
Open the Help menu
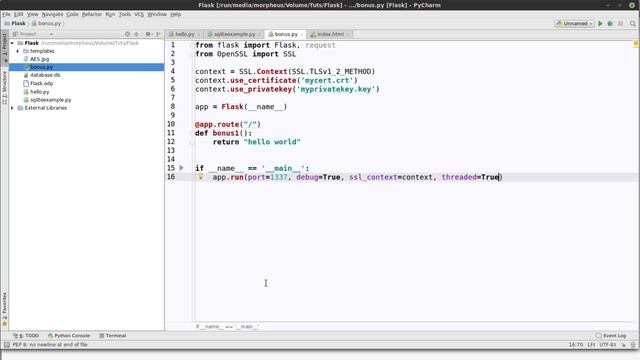point(176,14)
